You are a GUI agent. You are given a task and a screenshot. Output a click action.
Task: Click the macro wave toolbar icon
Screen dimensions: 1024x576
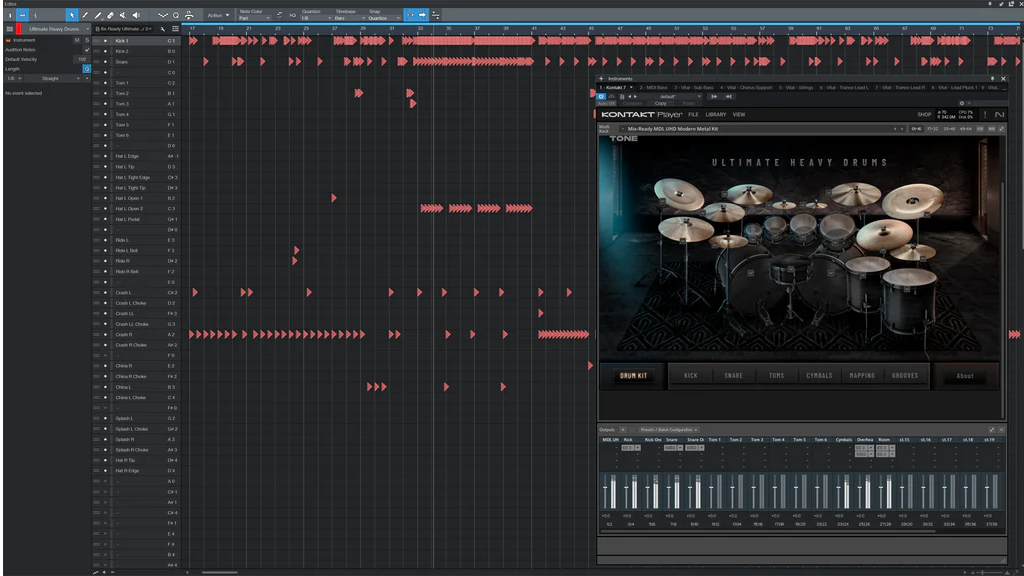(163, 15)
